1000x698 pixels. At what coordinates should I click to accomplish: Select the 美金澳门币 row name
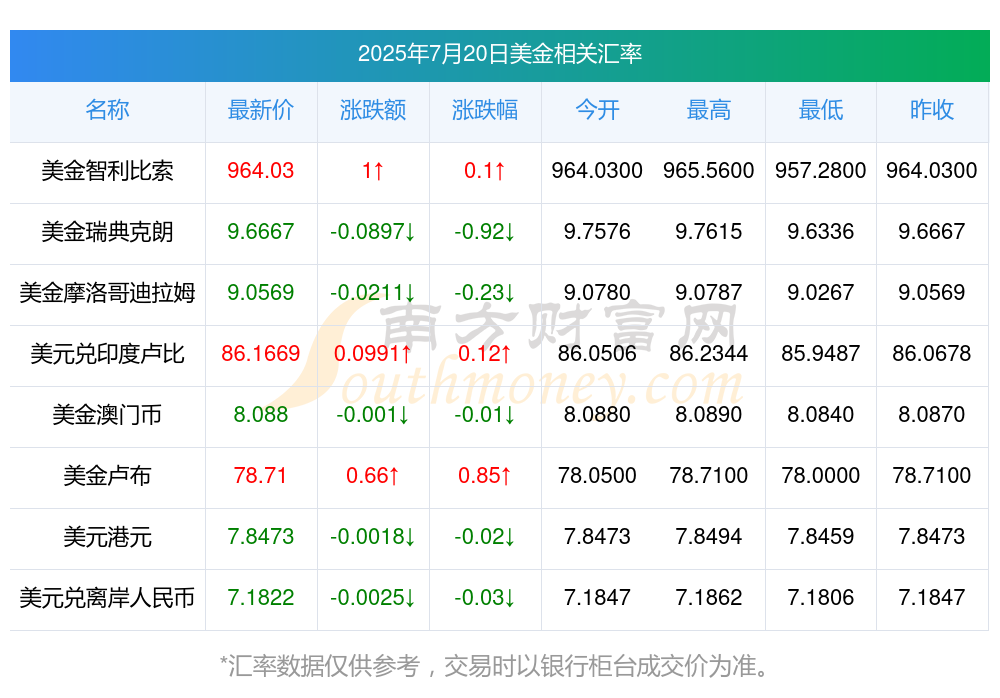pyautogui.click(x=107, y=415)
